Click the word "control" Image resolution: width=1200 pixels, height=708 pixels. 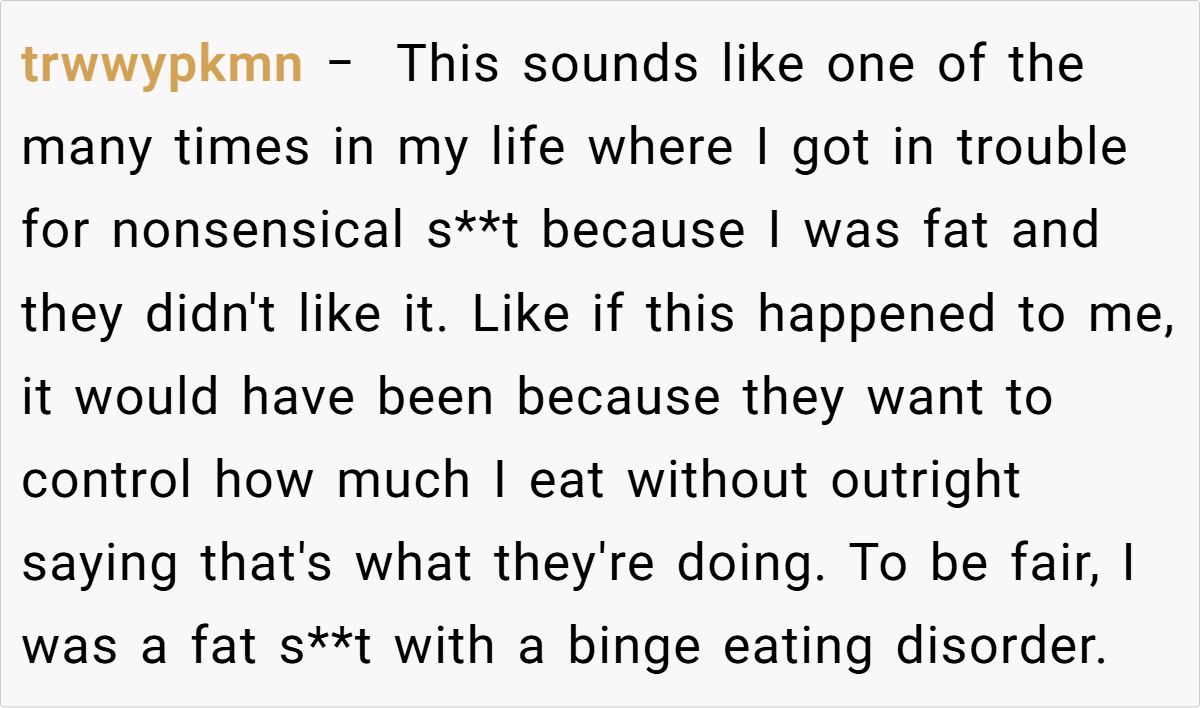coord(107,481)
